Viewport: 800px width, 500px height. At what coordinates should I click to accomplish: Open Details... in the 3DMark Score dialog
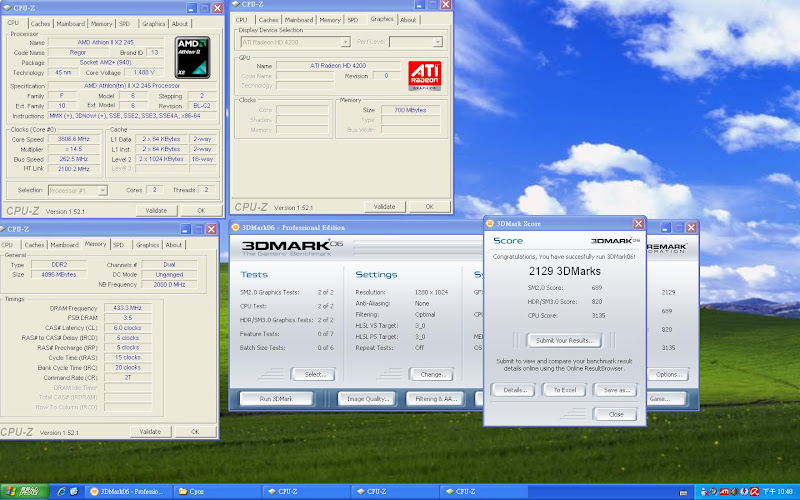(514, 390)
